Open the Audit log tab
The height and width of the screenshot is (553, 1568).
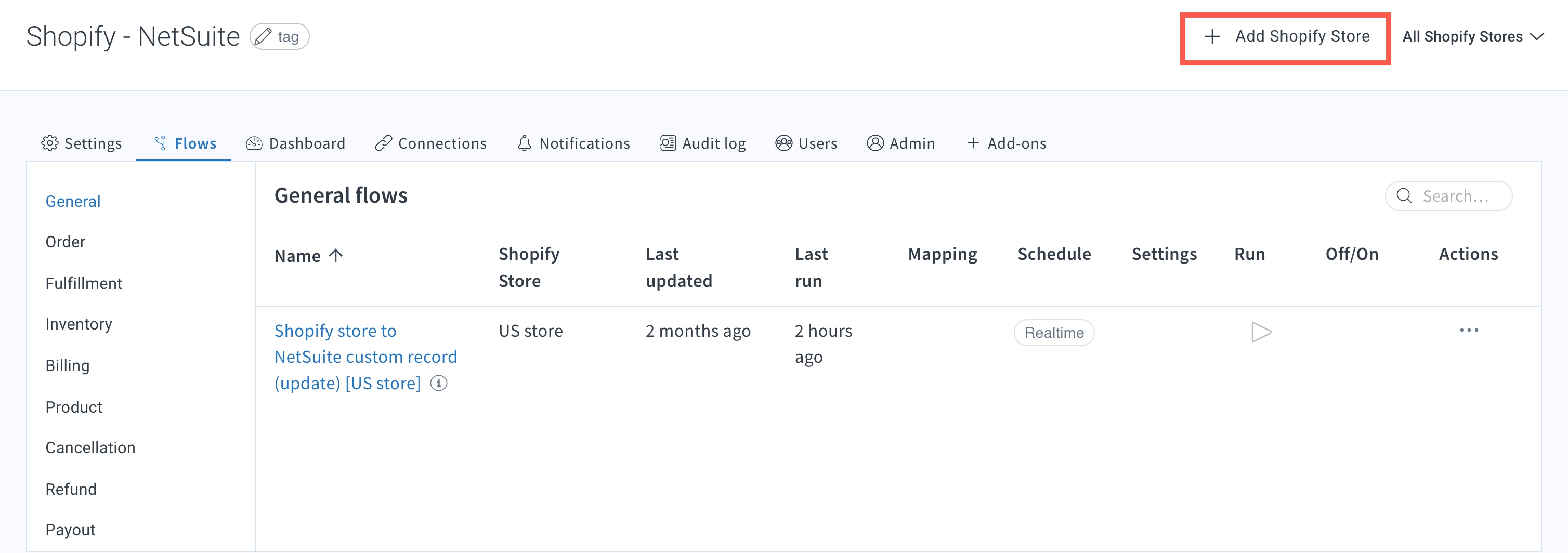703,143
